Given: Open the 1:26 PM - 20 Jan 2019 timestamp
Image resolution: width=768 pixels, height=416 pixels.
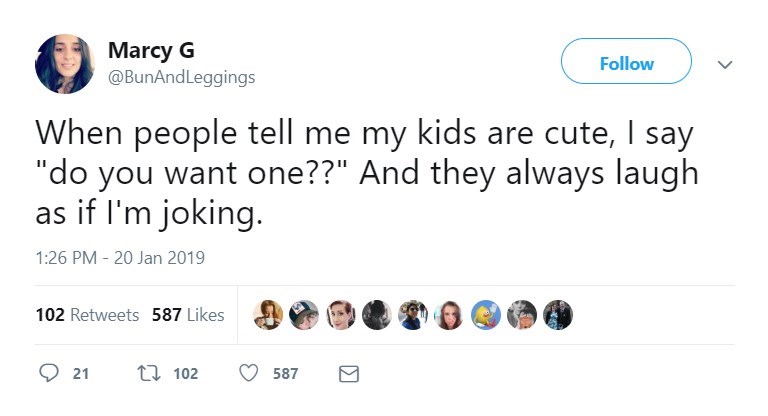Looking at the screenshot, I should tap(119, 258).
